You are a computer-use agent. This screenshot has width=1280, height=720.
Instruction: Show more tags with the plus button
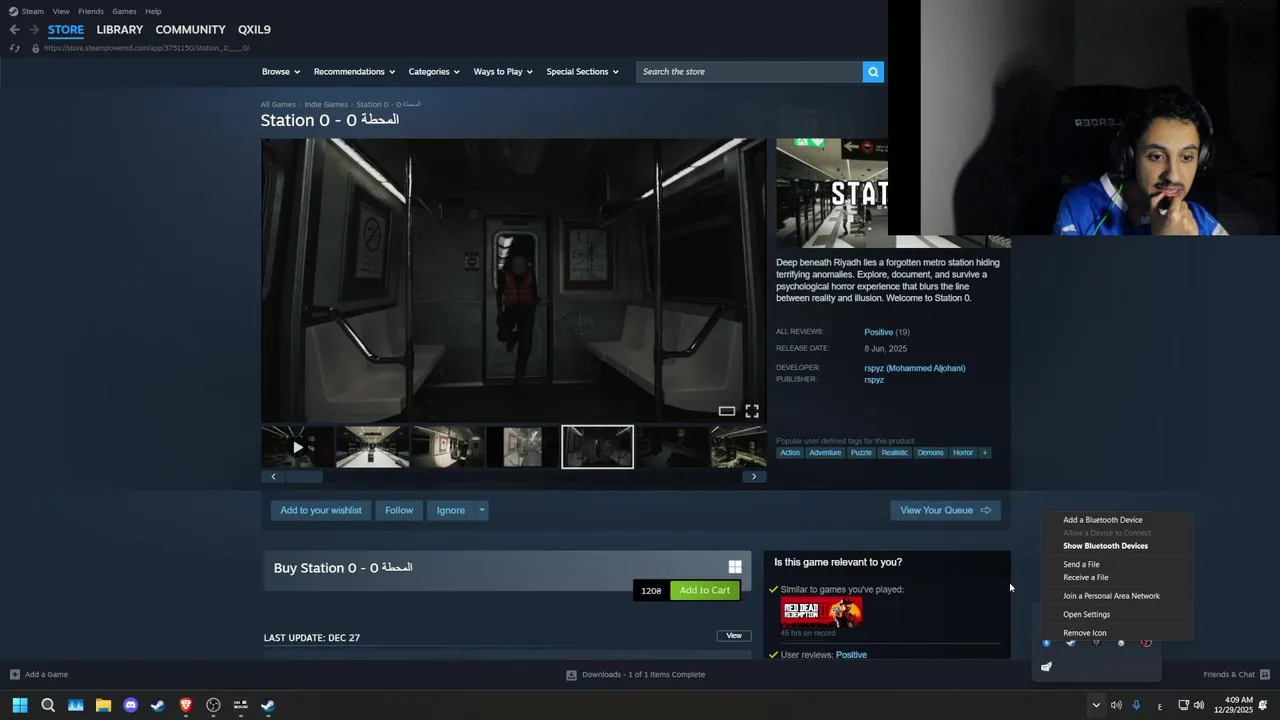tap(984, 453)
